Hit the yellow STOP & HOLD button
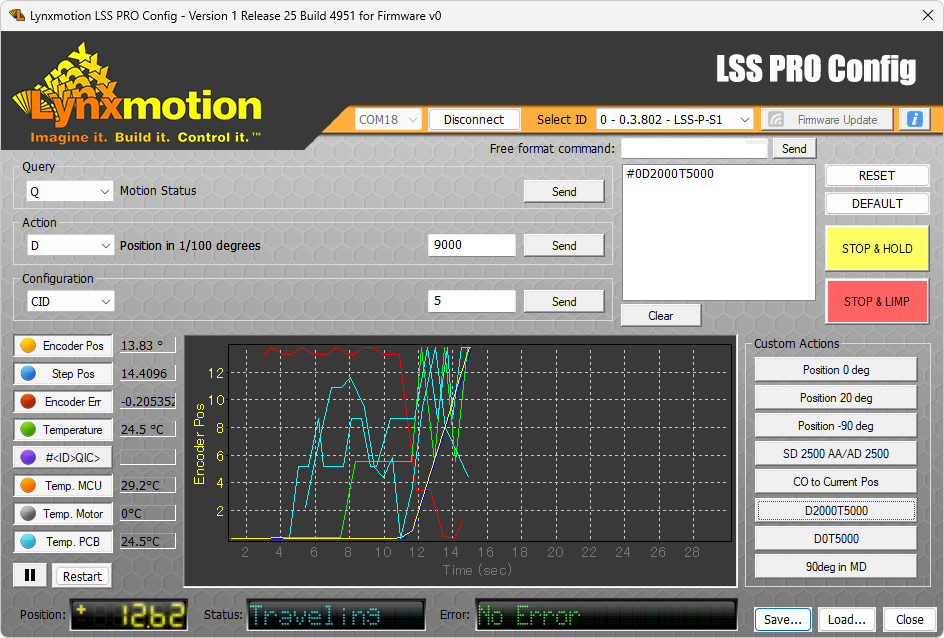This screenshot has width=944, height=638. pos(877,249)
